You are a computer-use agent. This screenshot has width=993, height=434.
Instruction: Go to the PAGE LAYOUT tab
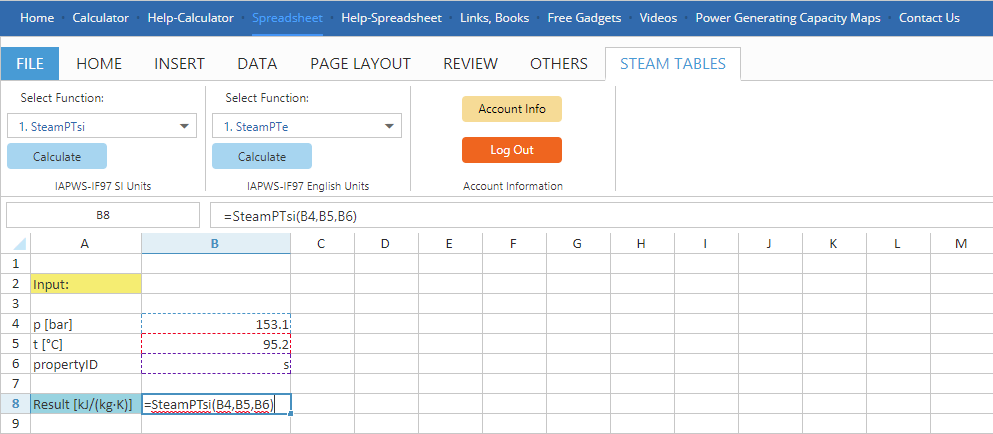pyautogui.click(x=360, y=63)
